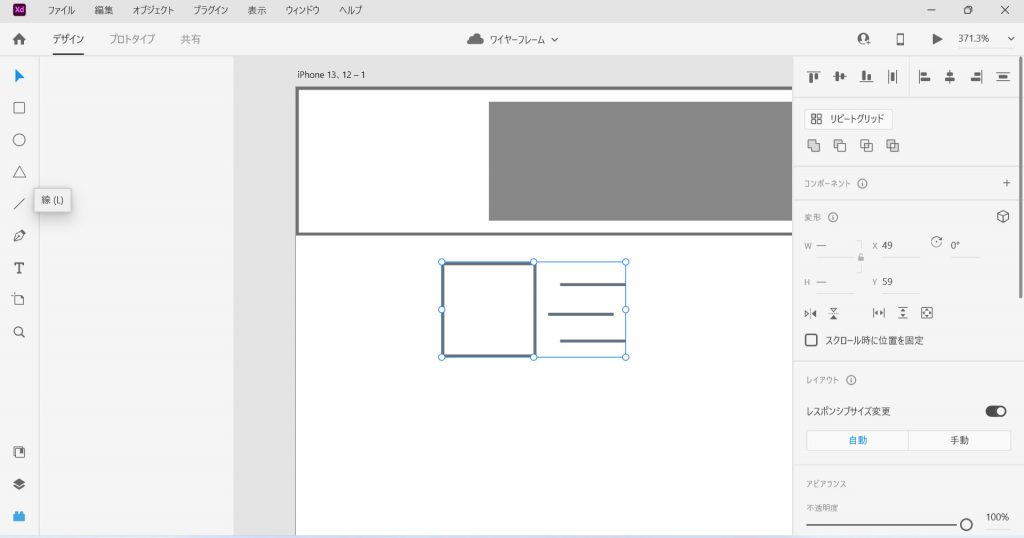This screenshot has height=538, width=1024.
Task: Open the 表示 menu
Action: pyautogui.click(x=257, y=10)
